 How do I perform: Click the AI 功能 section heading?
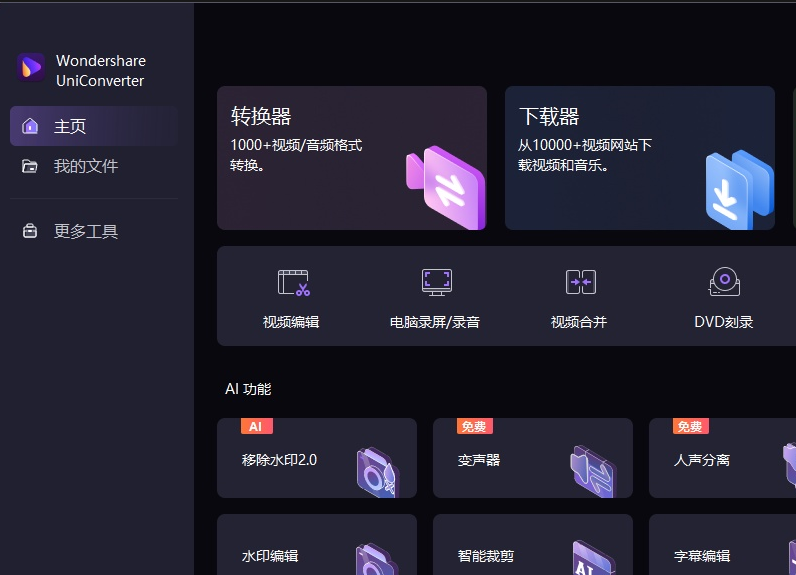point(248,389)
